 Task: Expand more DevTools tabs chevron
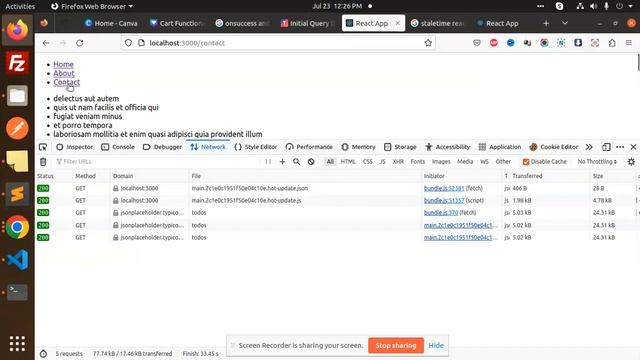point(589,147)
